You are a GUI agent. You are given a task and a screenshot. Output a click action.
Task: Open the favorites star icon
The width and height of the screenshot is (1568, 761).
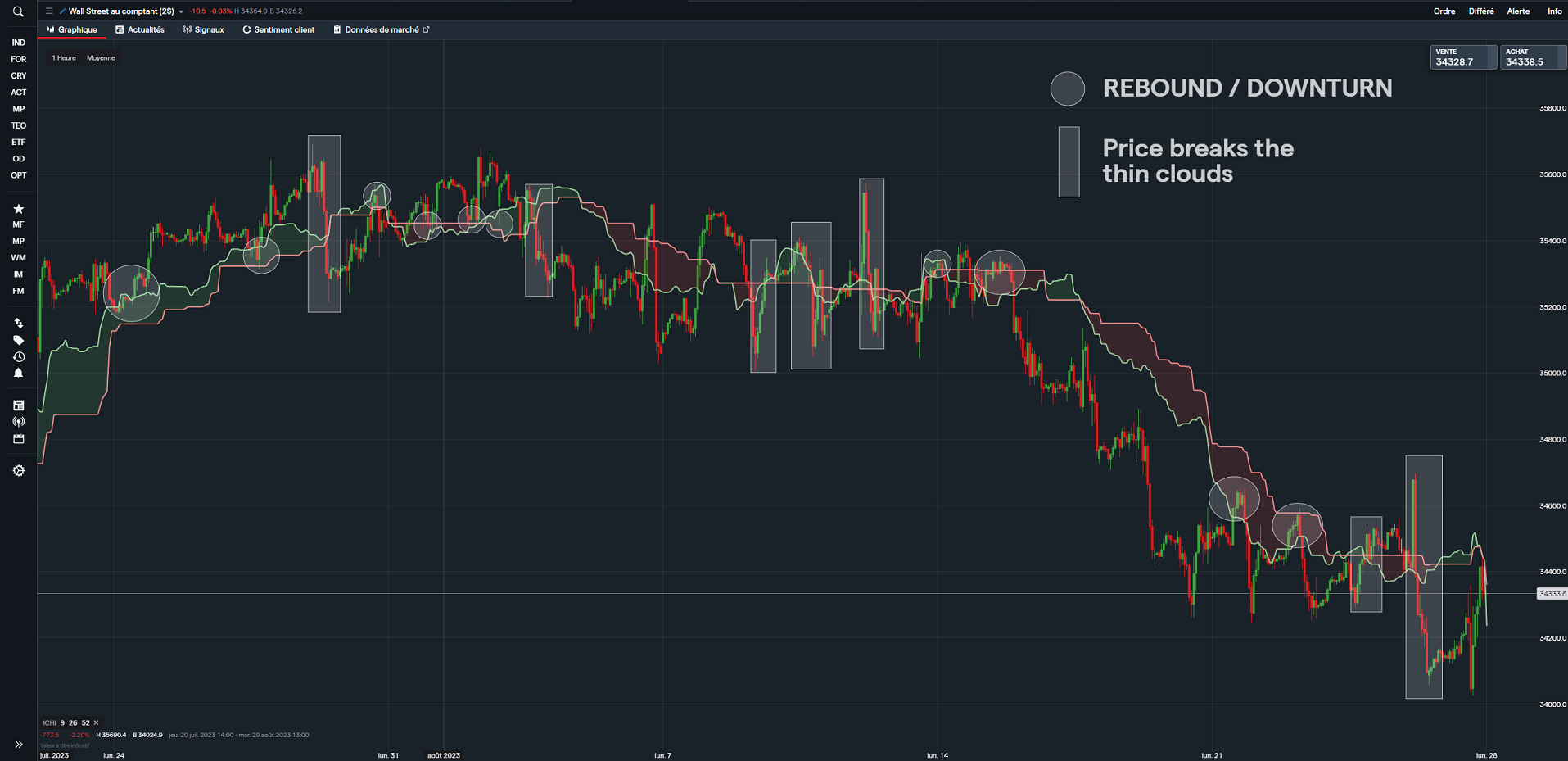click(x=18, y=209)
